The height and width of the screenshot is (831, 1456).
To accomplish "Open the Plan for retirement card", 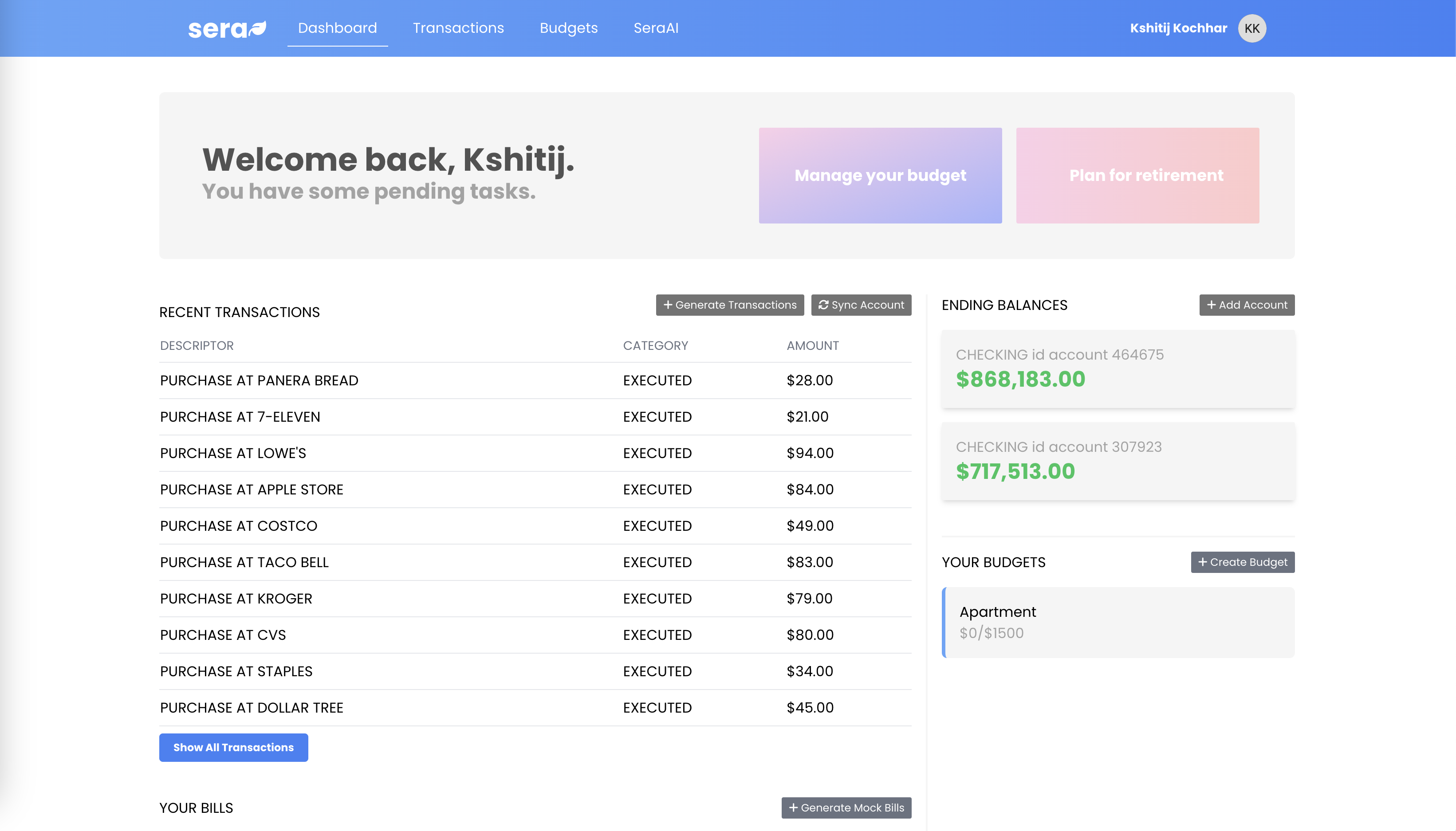I will (x=1137, y=175).
